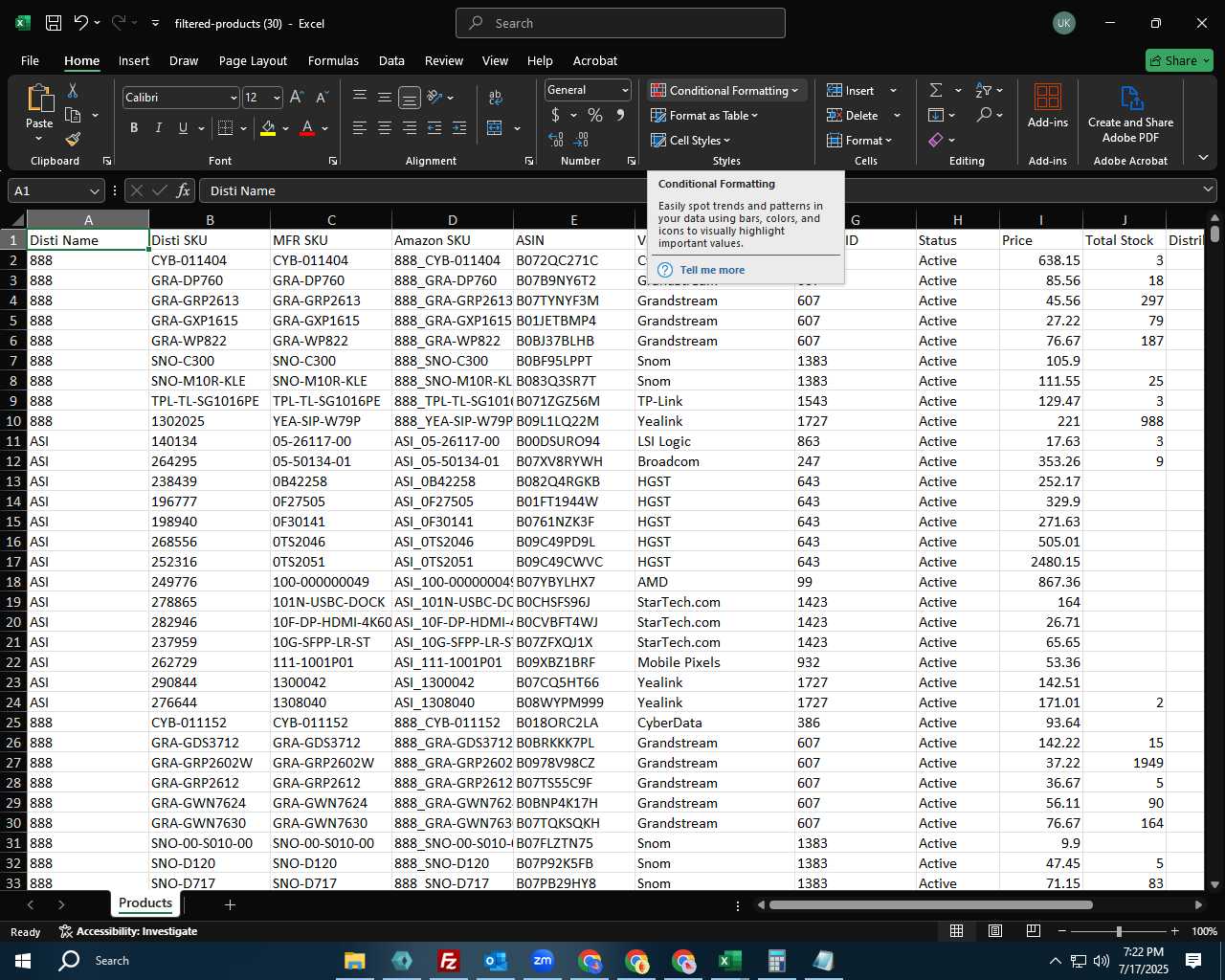
Task: Apply center horizontal alignment
Action: point(385,128)
